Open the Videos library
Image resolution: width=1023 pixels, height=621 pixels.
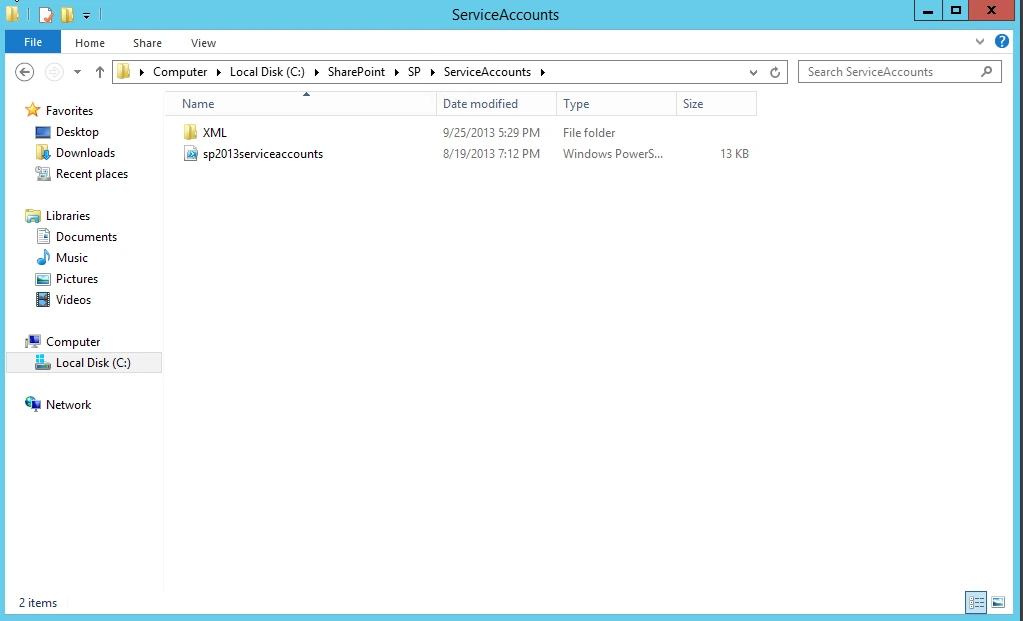[x=73, y=299]
